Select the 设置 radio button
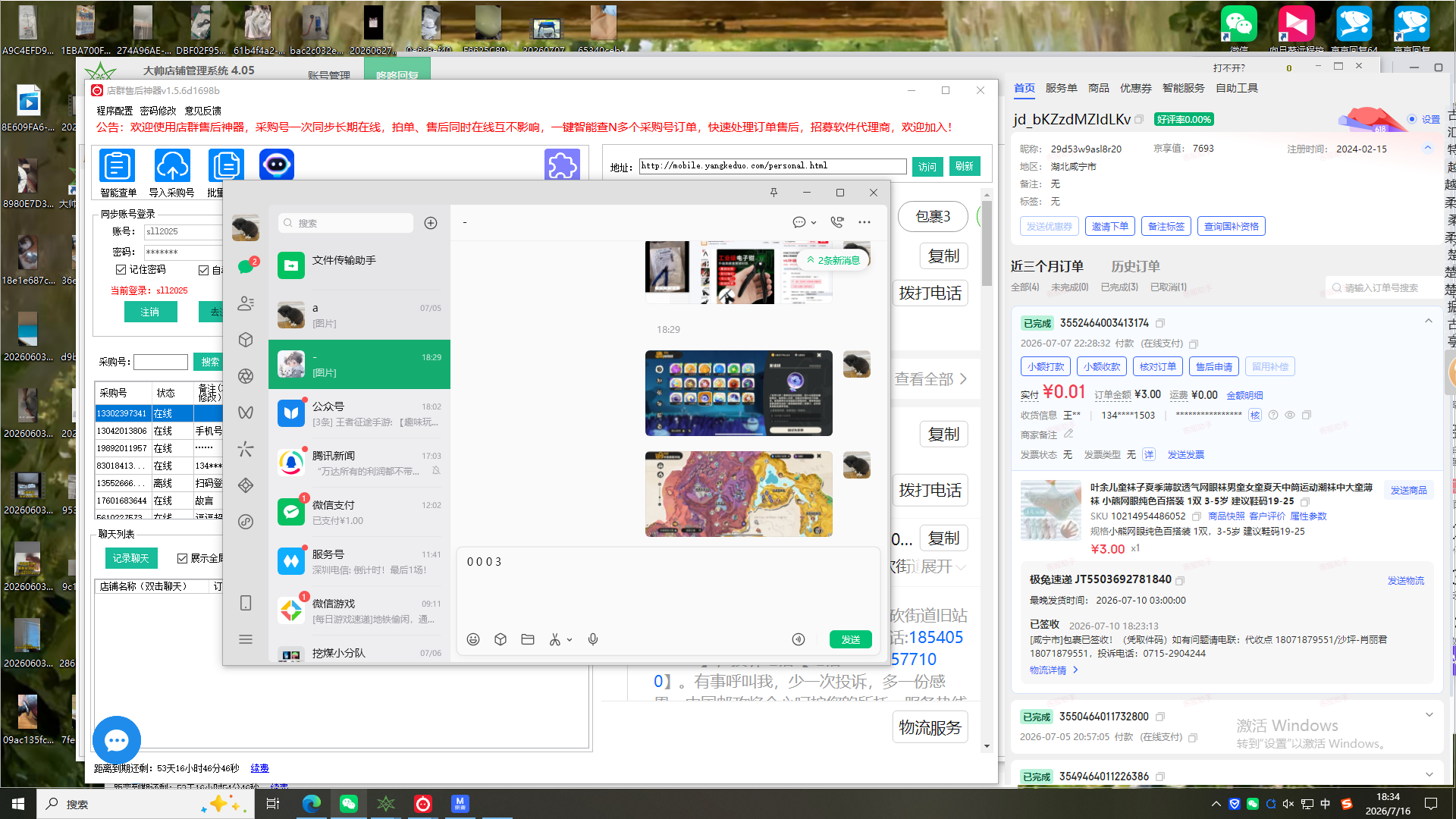Viewport: 1456px width, 819px height. point(1412,119)
